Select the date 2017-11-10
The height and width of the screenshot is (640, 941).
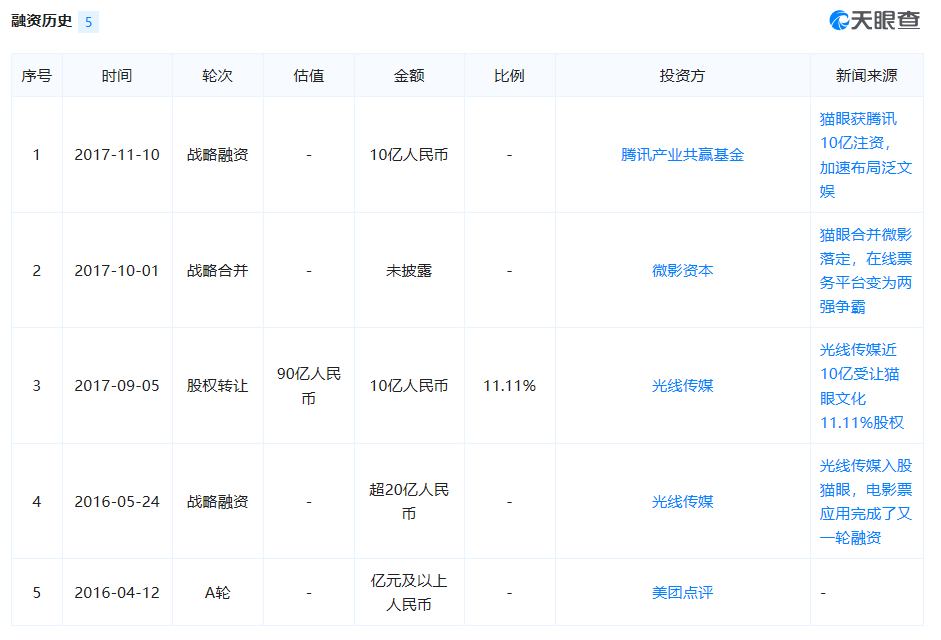pos(117,155)
